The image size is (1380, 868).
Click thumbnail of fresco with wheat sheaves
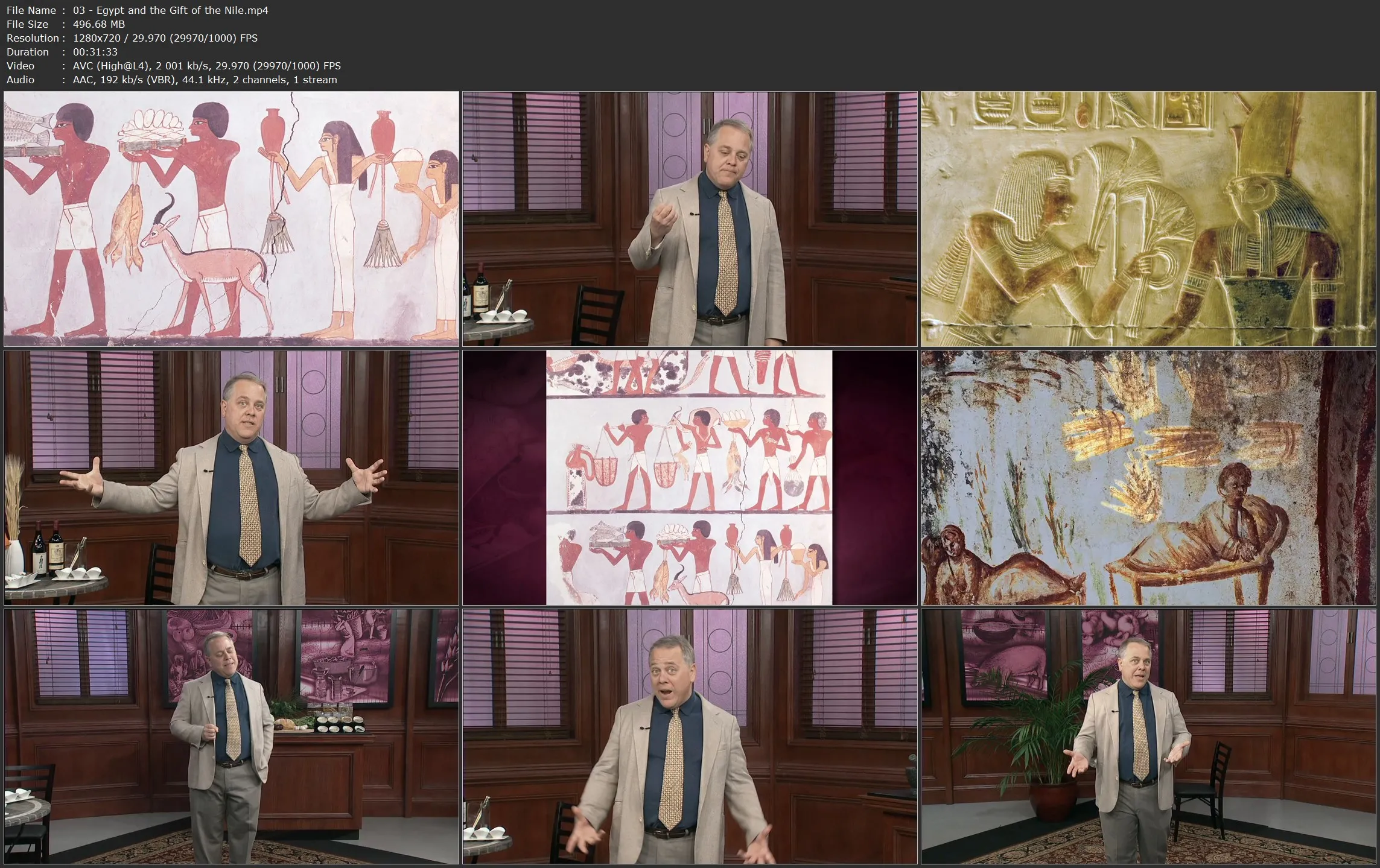(1148, 478)
